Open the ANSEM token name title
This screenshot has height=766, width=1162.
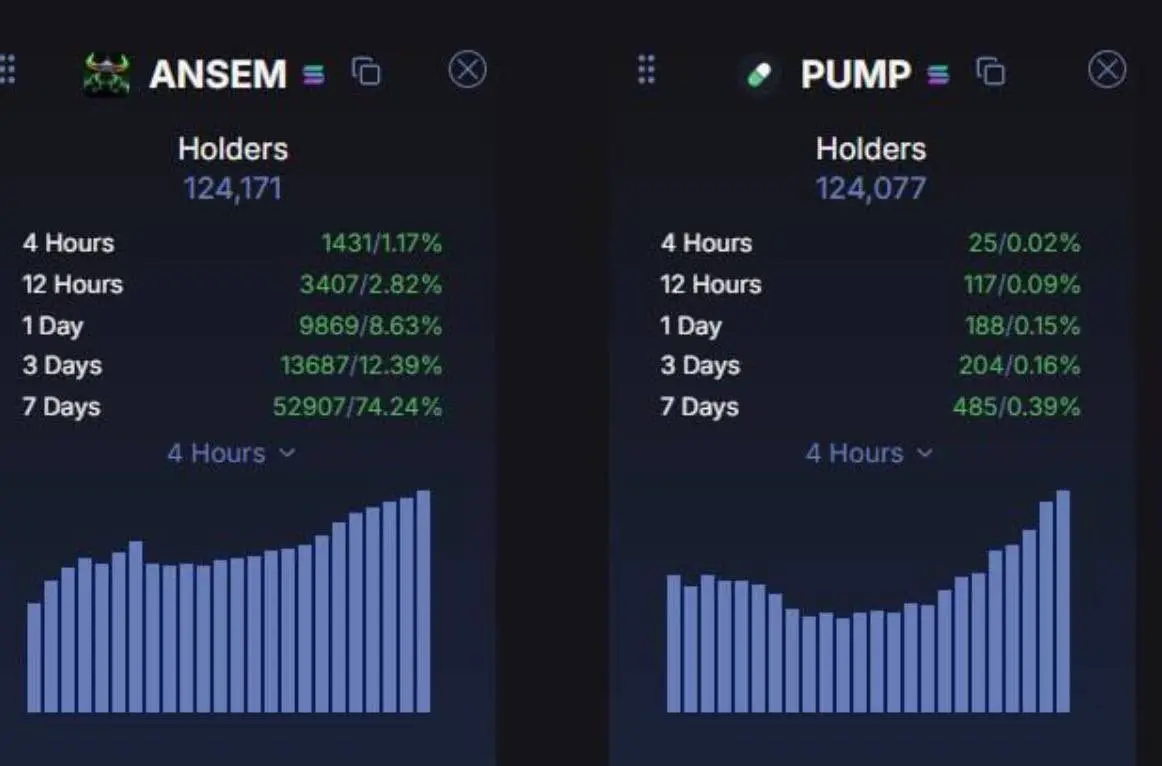coord(218,74)
